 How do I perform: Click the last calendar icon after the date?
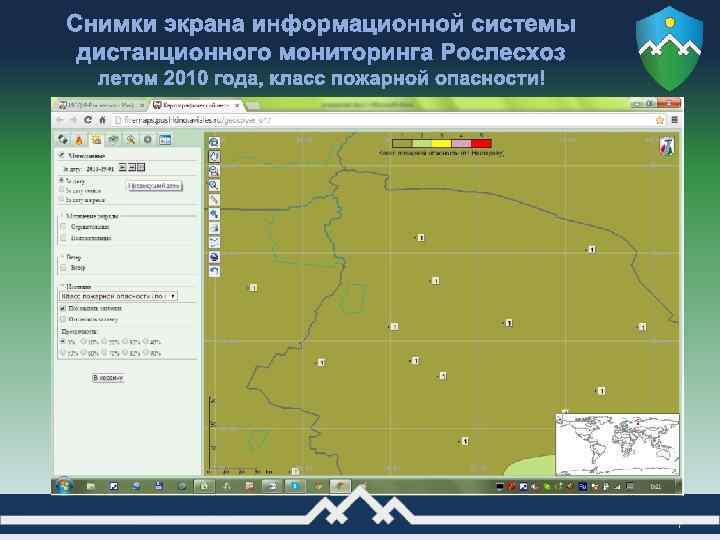pos(141,167)
